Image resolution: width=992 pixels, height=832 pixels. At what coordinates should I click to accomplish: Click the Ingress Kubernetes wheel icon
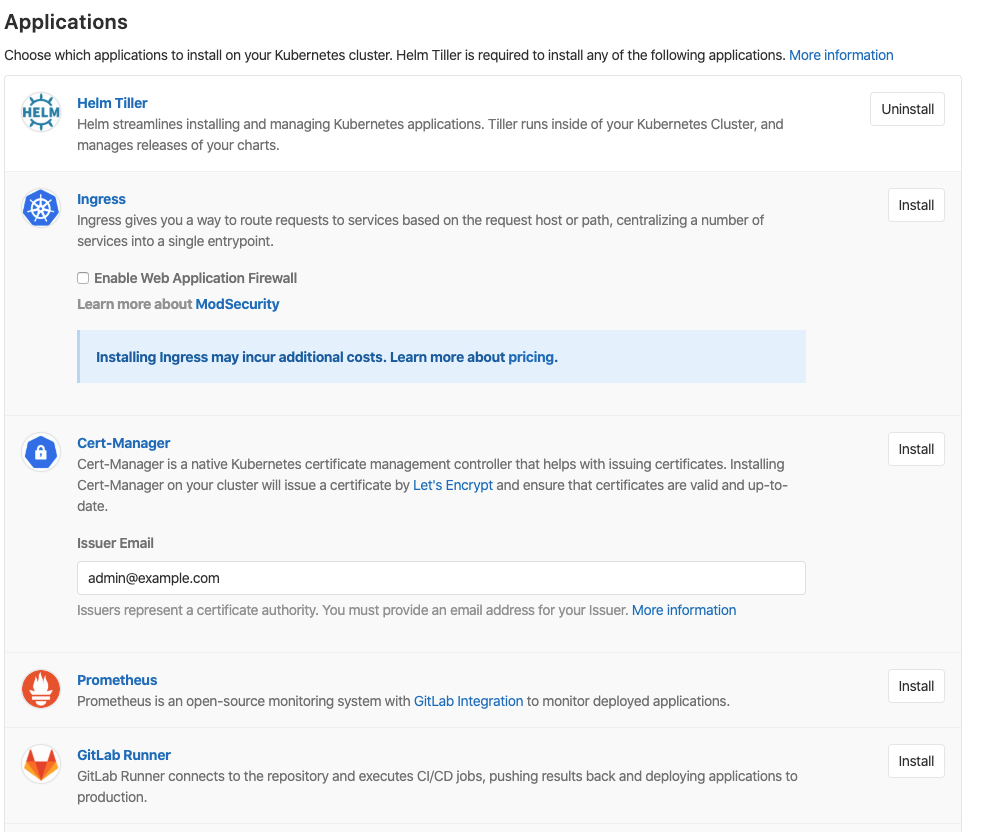pos(41,209)
